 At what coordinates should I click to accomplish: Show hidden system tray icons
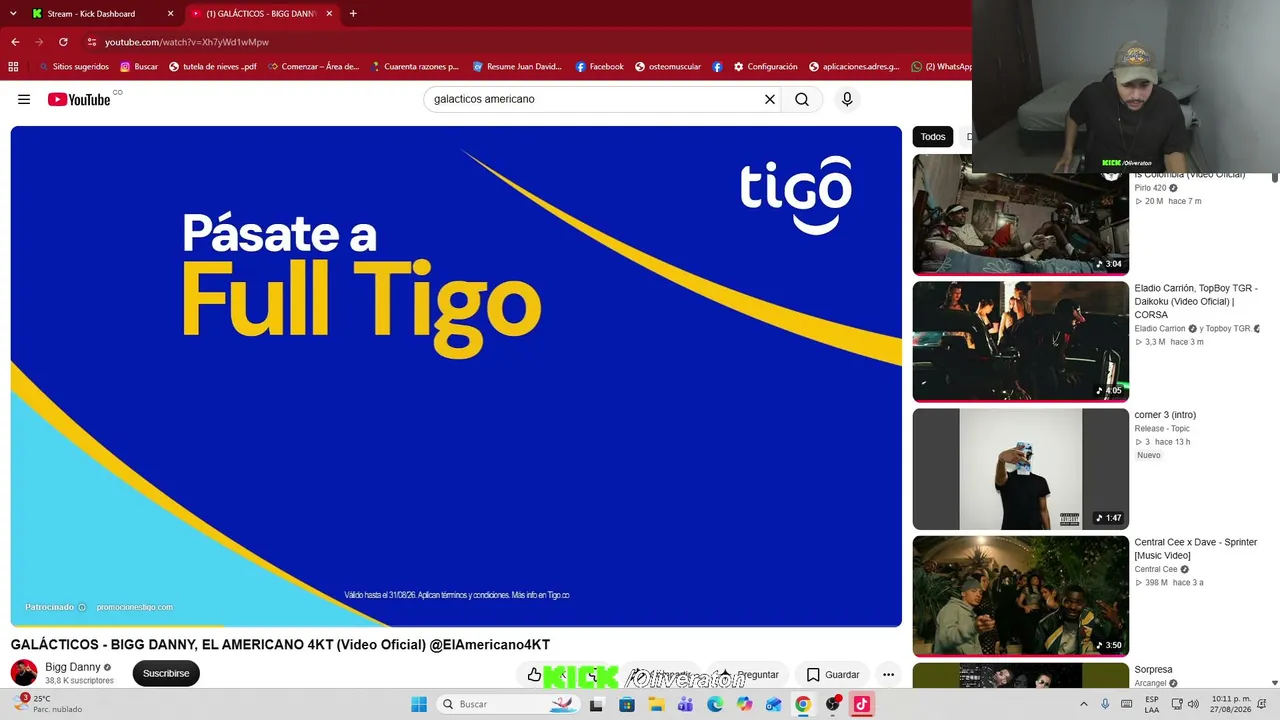pos(1083,704)
